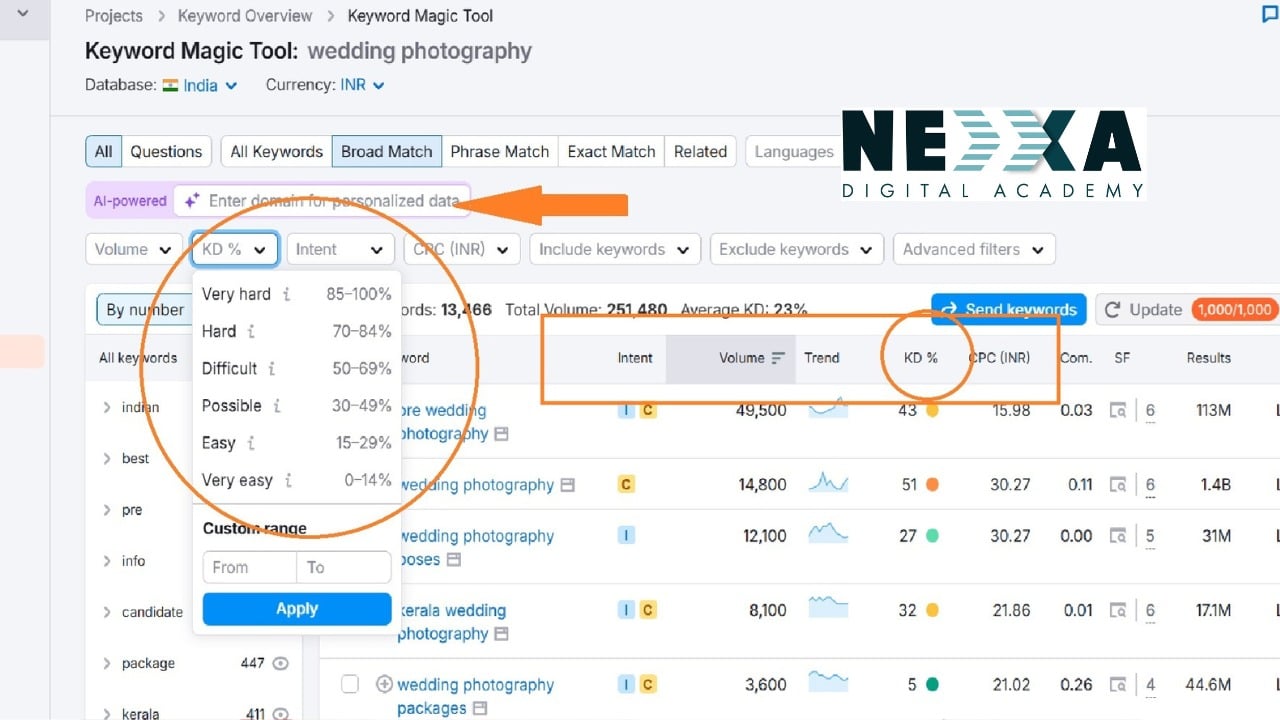Click Informational intent badge in poses row
Viewport: 1280px width, 720px height.
pos(626,536)
